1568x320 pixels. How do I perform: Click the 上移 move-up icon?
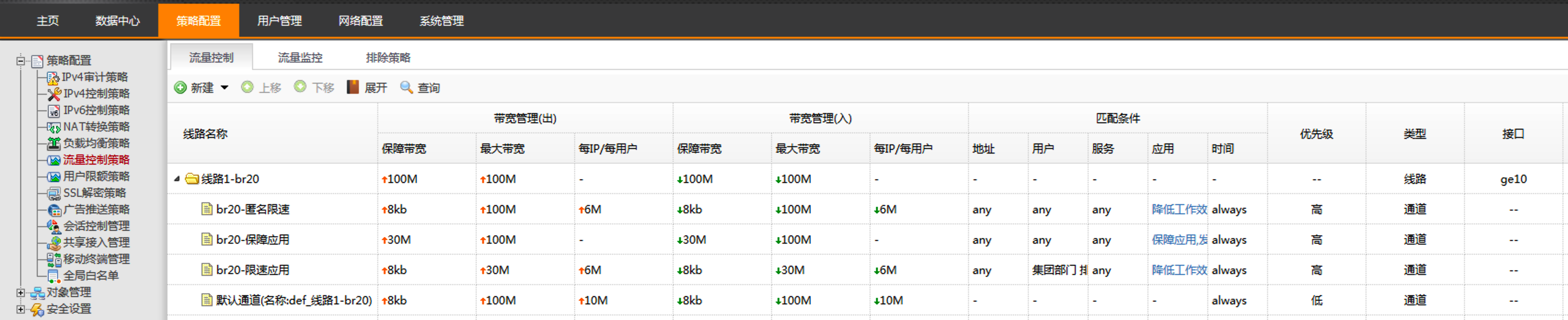tap(247, 87)
